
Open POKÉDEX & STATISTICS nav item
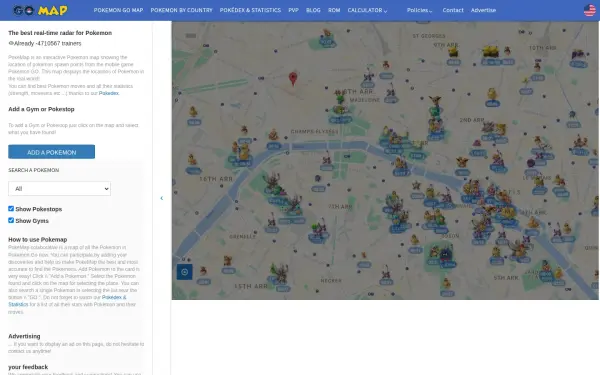pos(250,10)
